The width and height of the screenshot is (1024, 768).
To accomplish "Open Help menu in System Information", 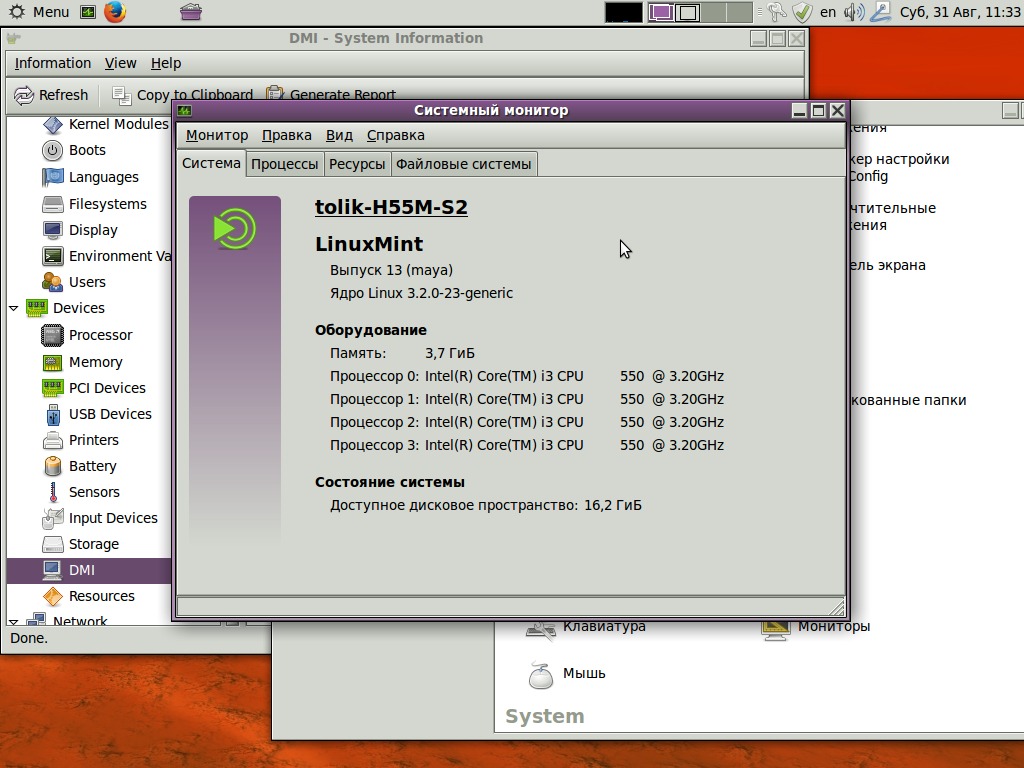I will (x=166, y=63).
